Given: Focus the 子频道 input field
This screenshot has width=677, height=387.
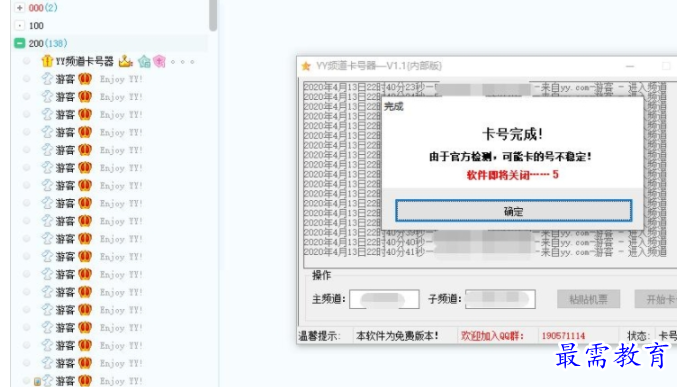Looking at the screenshot, I should [x=500, y=299].
